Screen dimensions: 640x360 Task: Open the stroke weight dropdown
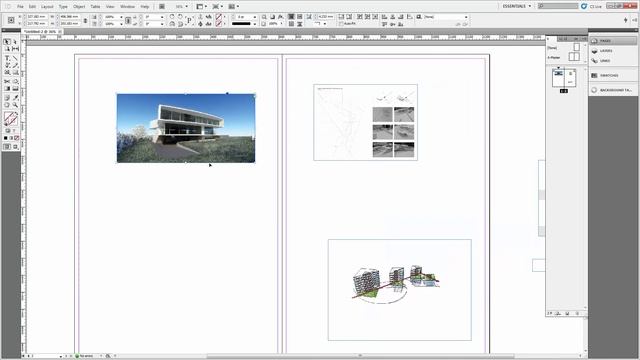pyautogui.click(x=255, y=17)
